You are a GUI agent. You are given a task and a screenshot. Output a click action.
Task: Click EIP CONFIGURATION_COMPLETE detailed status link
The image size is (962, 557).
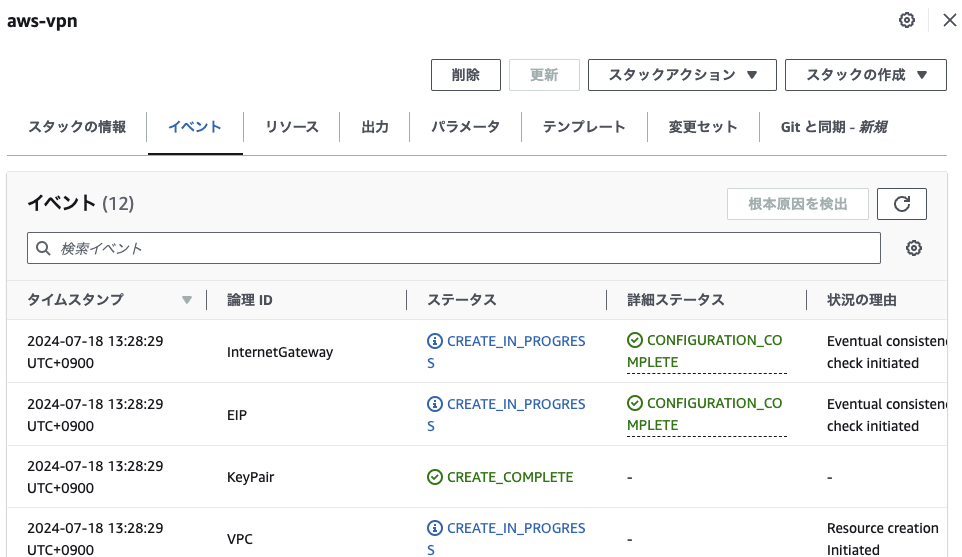(705, 414)
